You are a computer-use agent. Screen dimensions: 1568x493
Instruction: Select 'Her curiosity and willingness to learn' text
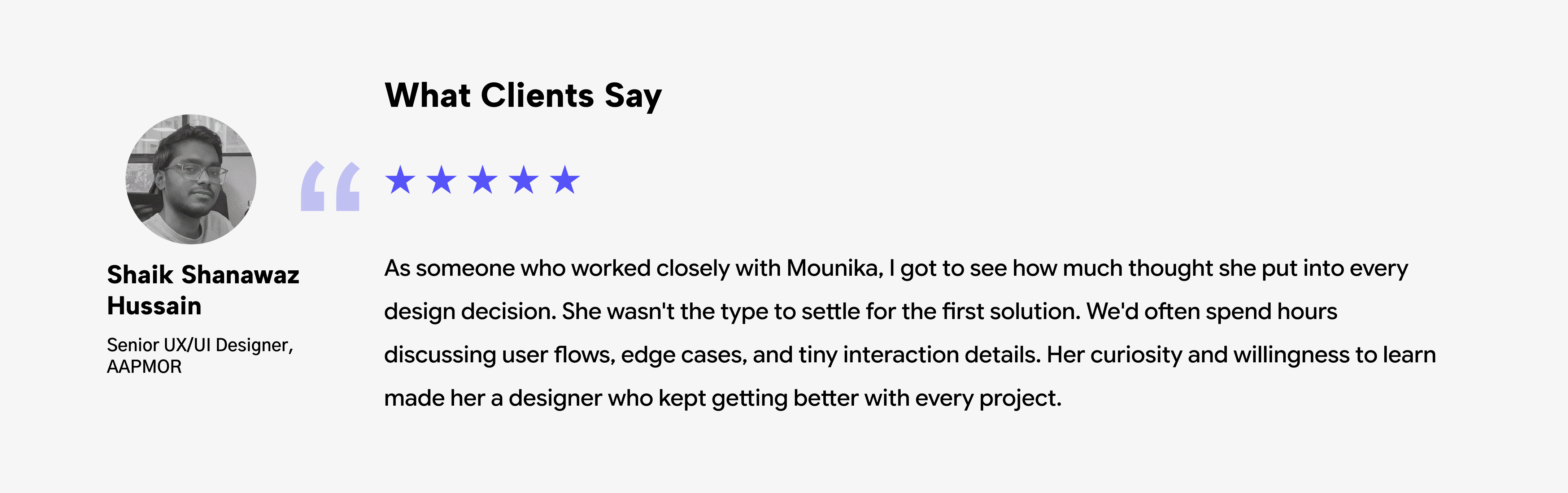[1241, 355]
